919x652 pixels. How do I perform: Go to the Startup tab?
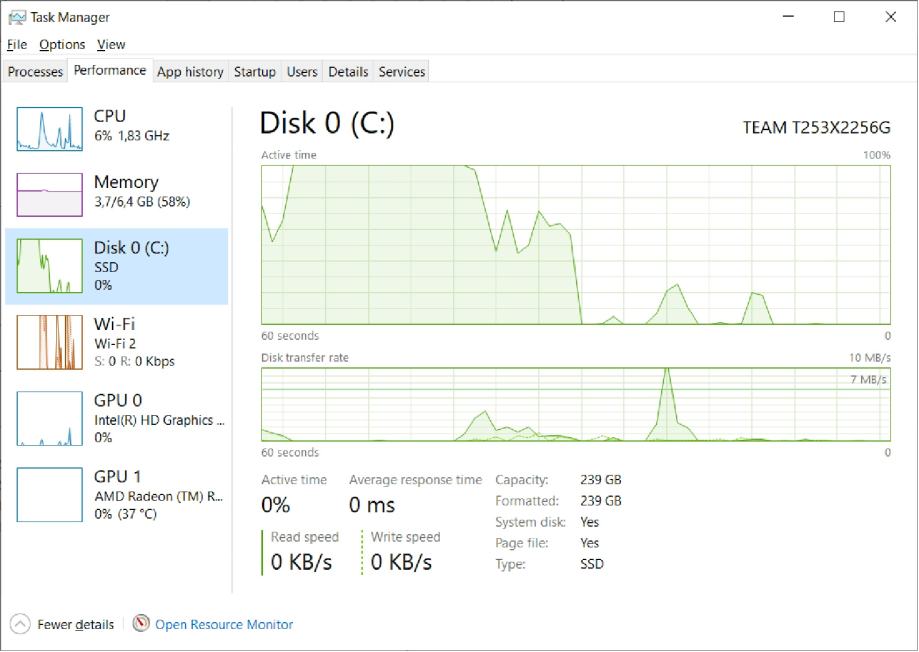point(255,72)
